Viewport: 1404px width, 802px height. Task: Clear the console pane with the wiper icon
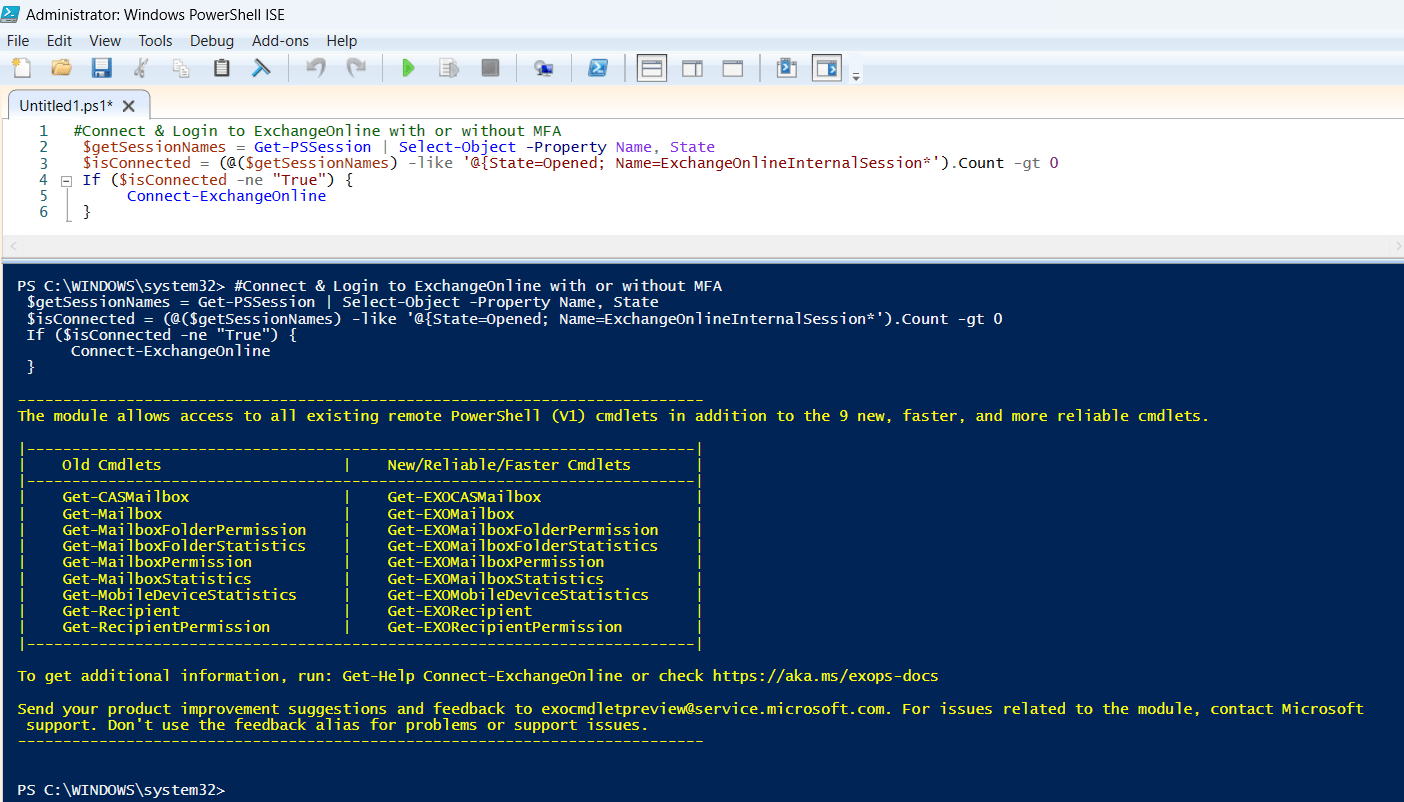click(261, 68)
